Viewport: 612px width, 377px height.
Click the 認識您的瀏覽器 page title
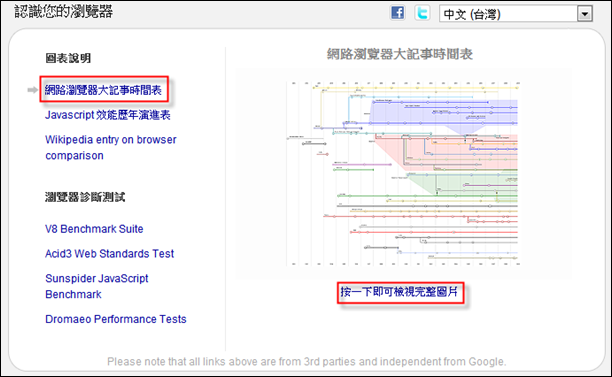coord(64,11)
